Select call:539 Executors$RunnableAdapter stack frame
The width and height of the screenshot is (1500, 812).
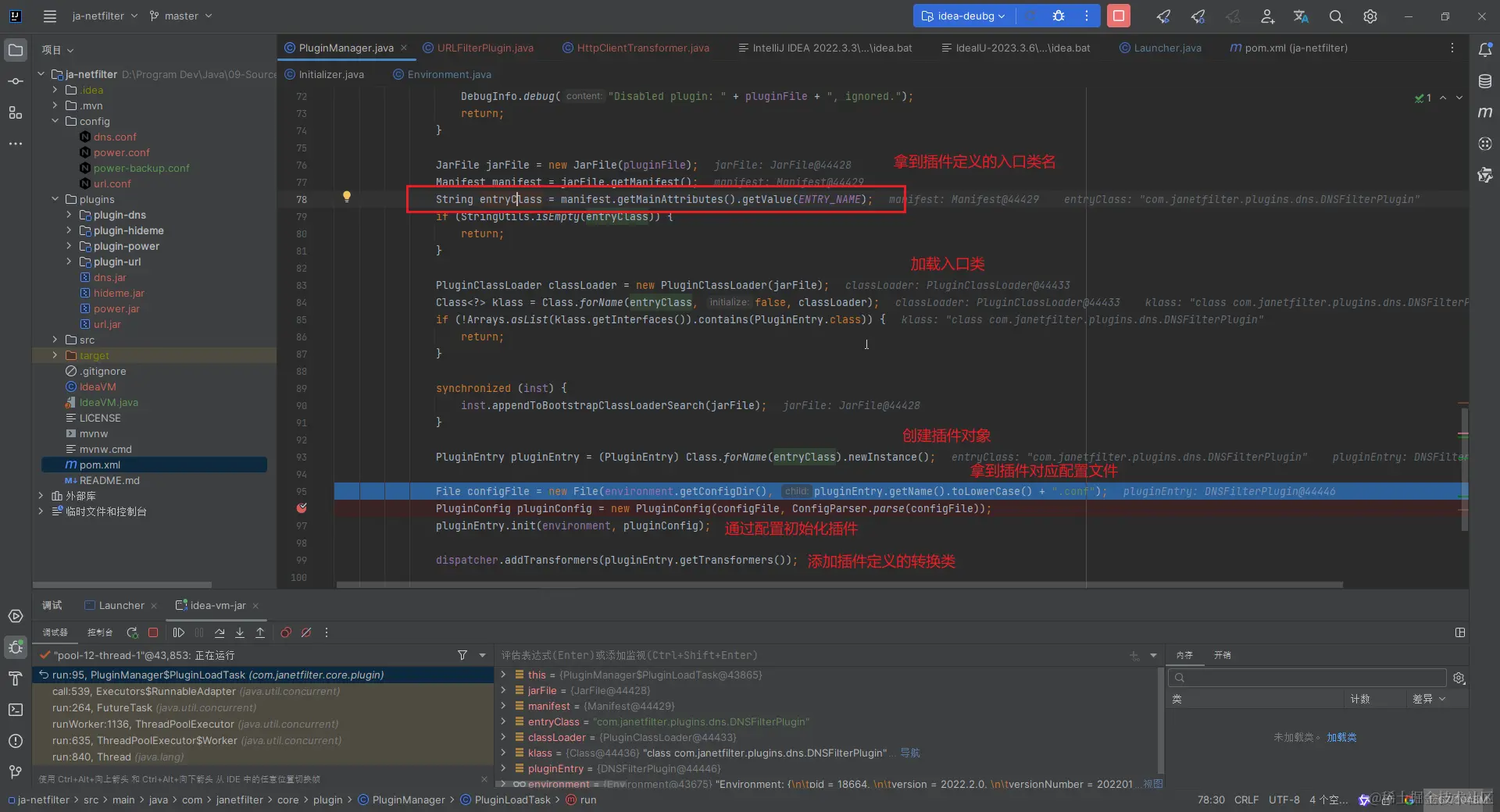pos(262,691)
